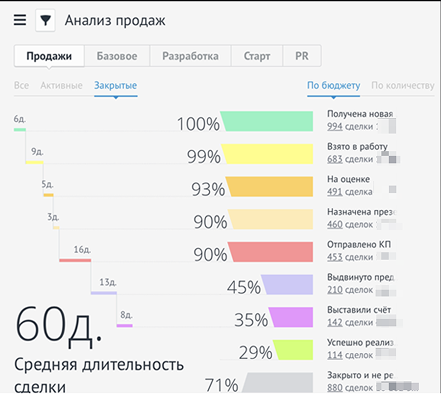441x396 pixels.
Task: Choose the PR tab
Action: click(302, 56)
